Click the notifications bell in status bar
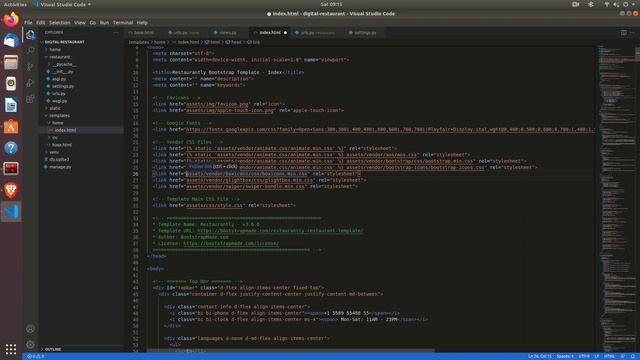Screen dimensions: 640x360 click(633, 356)
